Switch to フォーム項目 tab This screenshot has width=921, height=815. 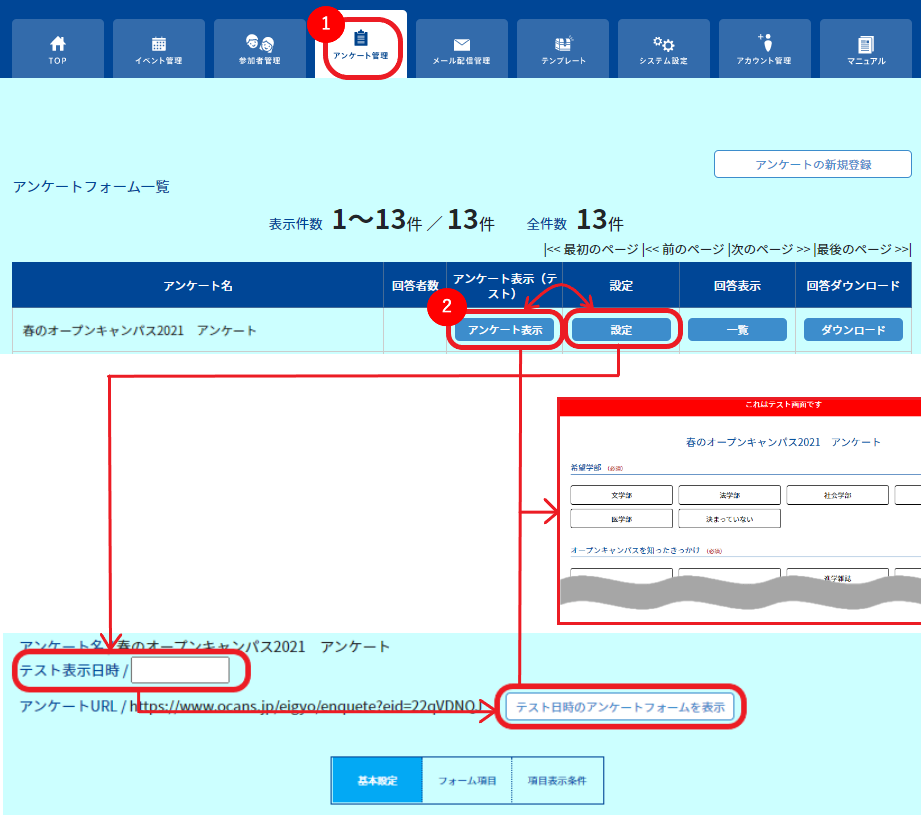point(467,780)
